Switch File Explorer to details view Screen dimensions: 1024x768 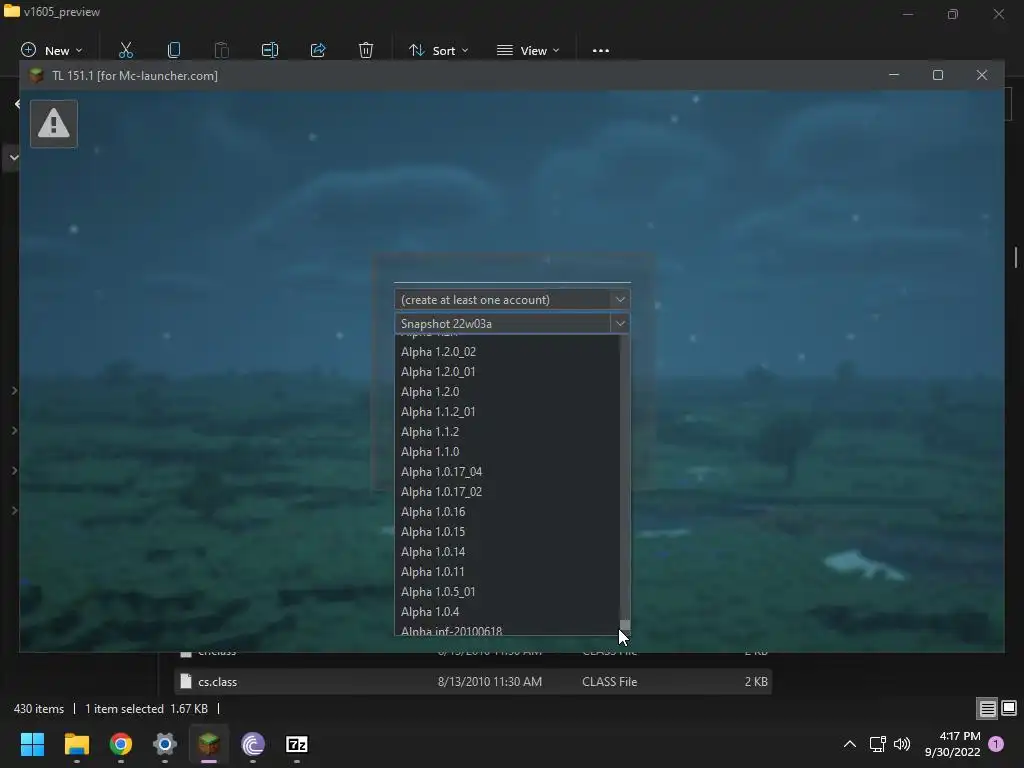click(x=987, y=709)
